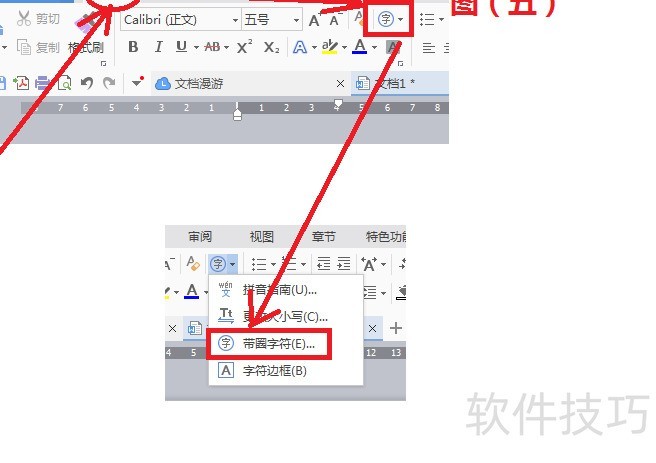This screenshot has height=463, width=656.
Task: Click the font color A button in upper toolbar
Action: tap(360, 46)
